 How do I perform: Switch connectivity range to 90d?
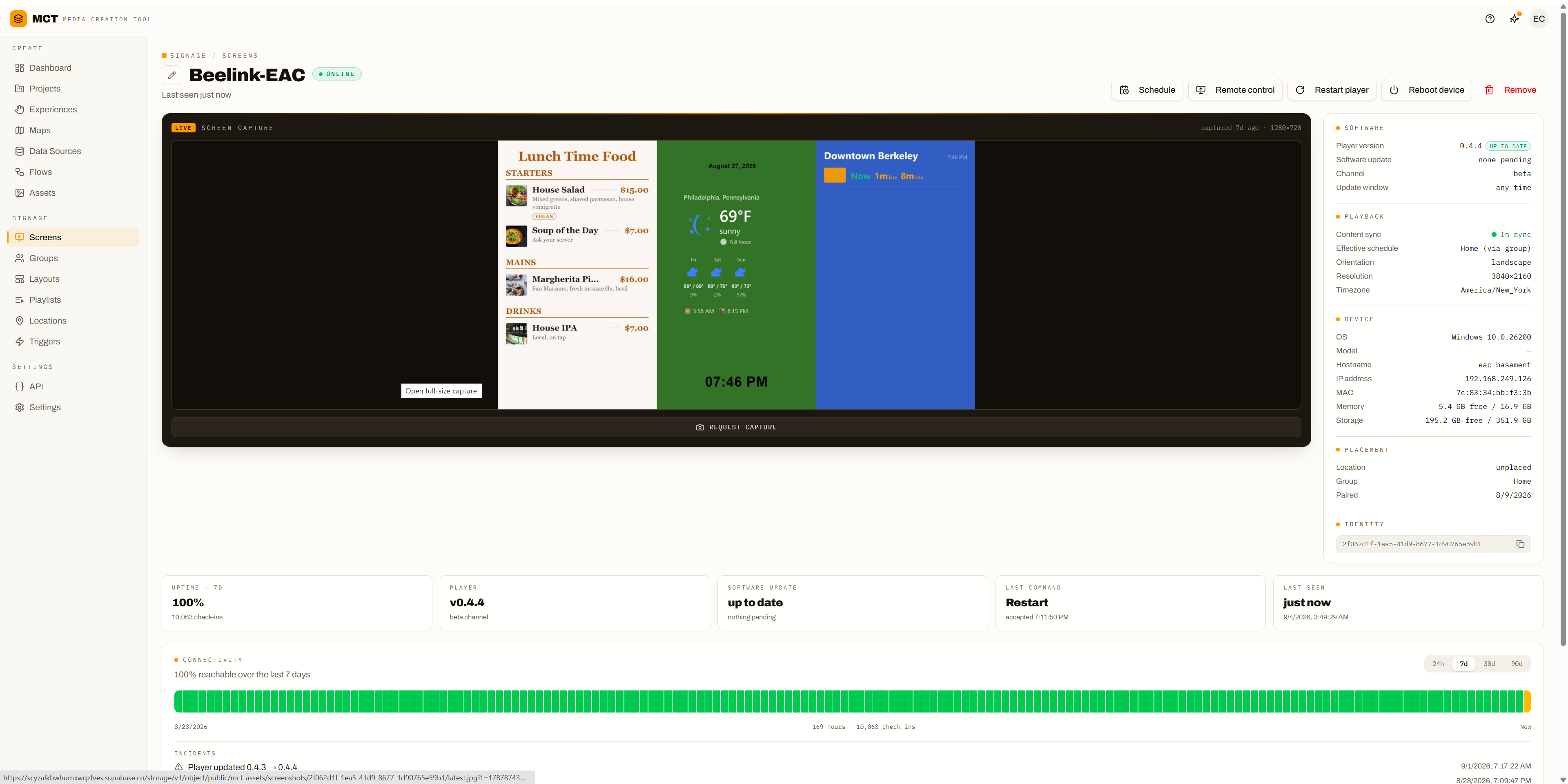point(1516,664)
